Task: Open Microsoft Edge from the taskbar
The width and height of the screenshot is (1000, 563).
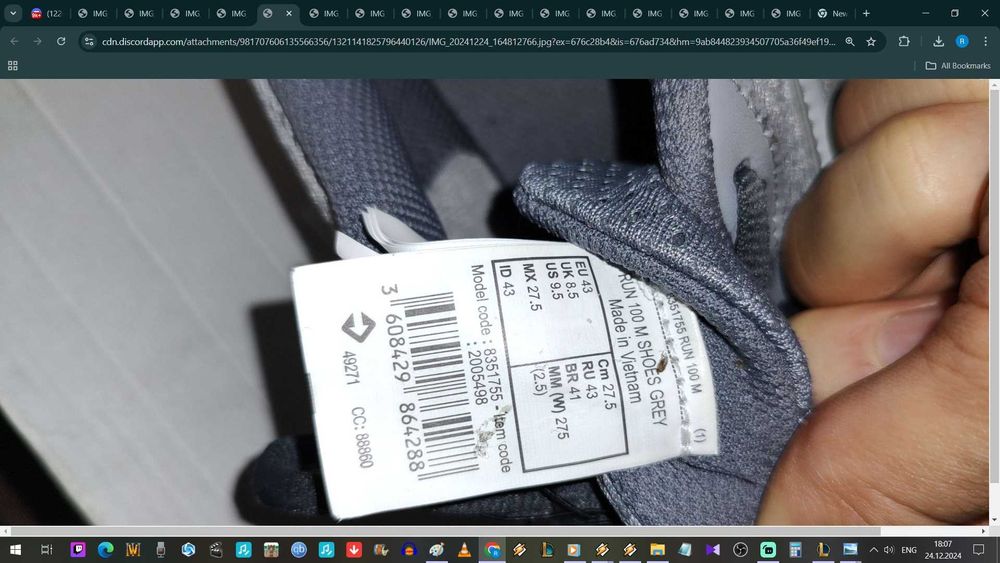Action: click(x=106, y=550)
